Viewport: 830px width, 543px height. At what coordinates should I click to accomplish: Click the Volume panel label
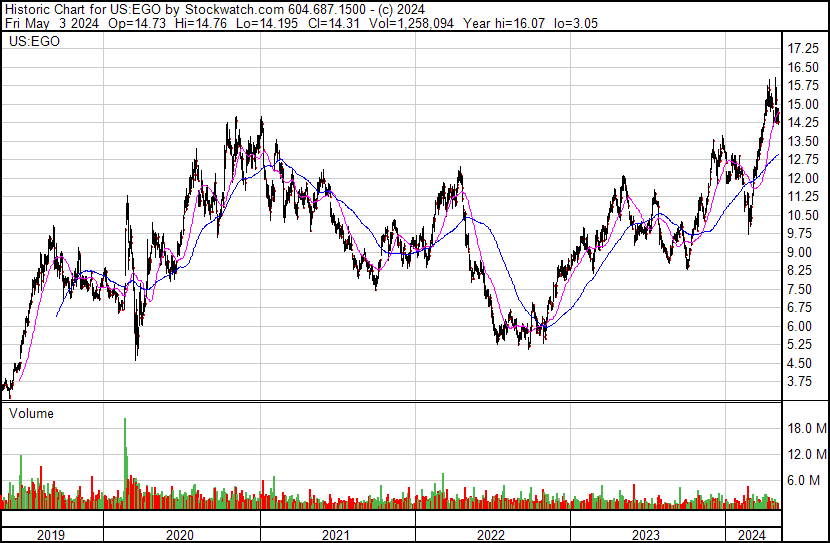click(31, 413)
